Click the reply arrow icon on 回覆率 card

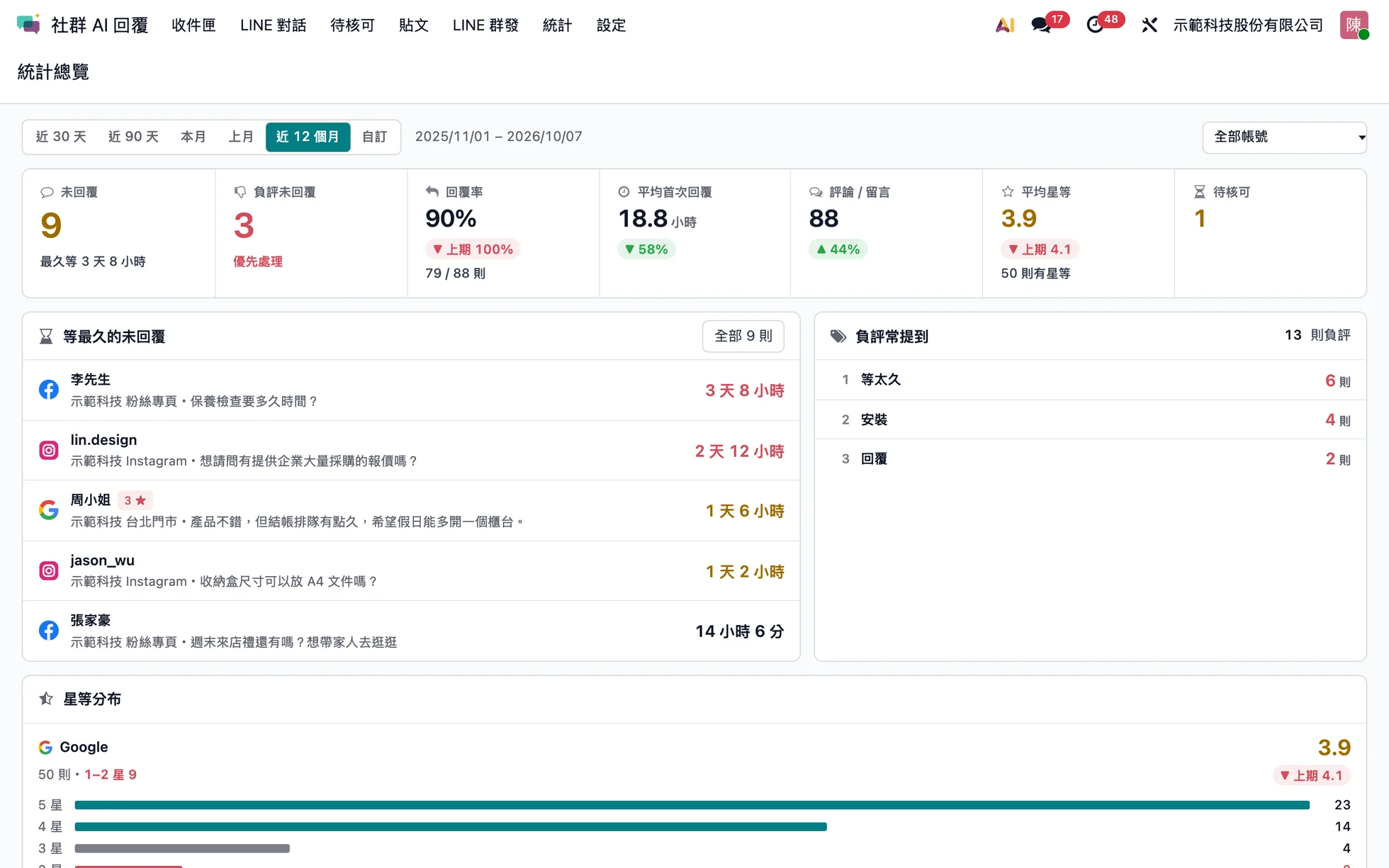(432, 191)
